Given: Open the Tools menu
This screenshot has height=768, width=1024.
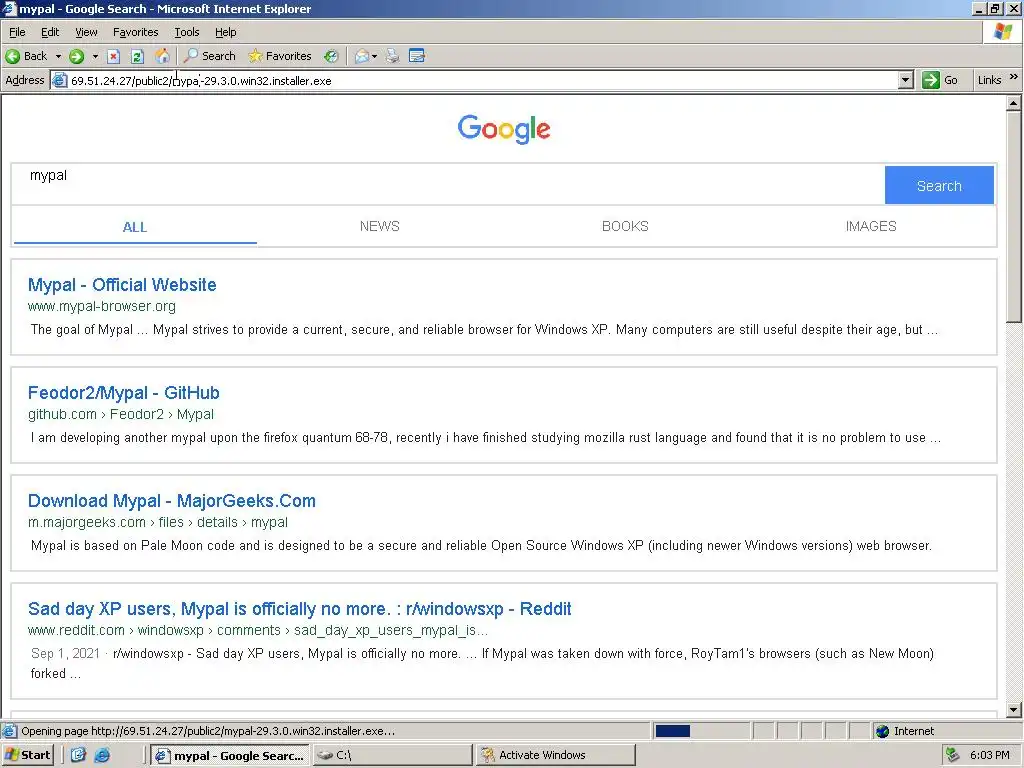Looking at the screenshot, I should point(186,32).
